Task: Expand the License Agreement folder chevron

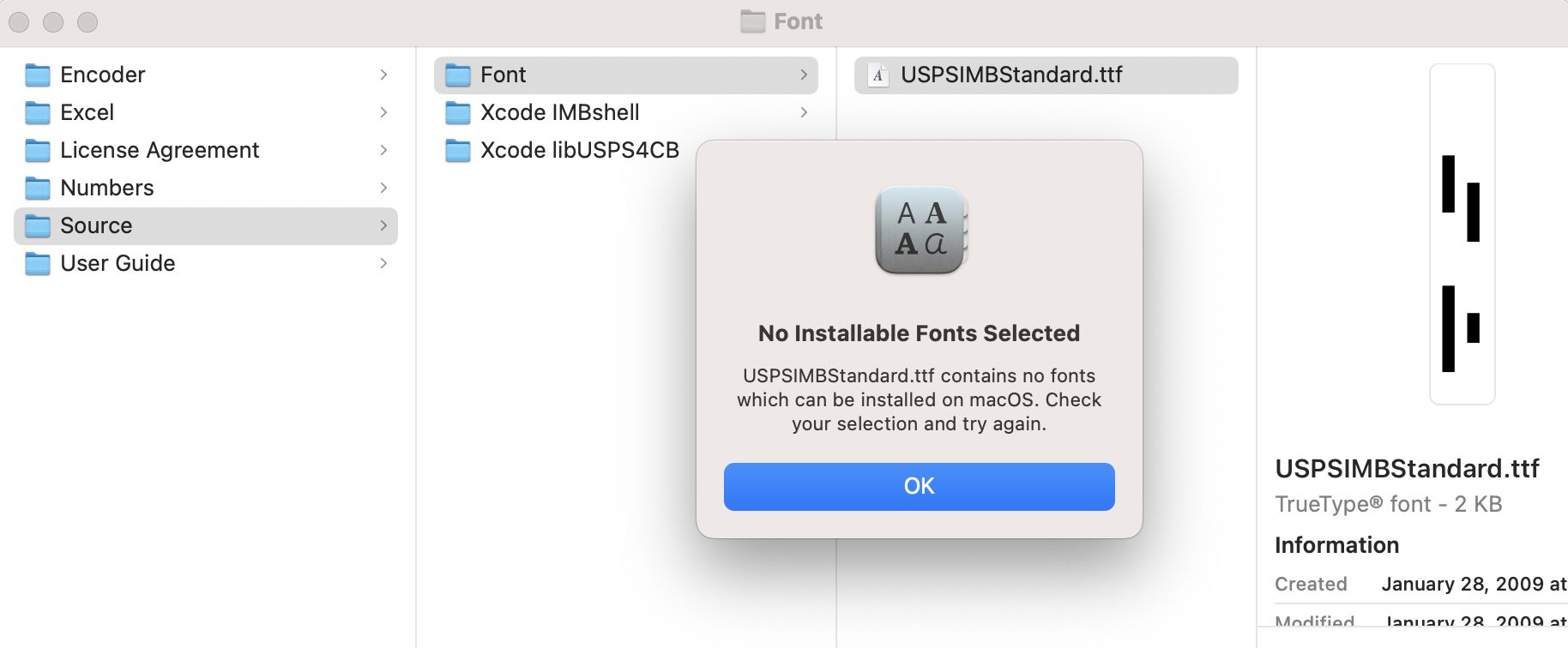Action: coord(383,151)
